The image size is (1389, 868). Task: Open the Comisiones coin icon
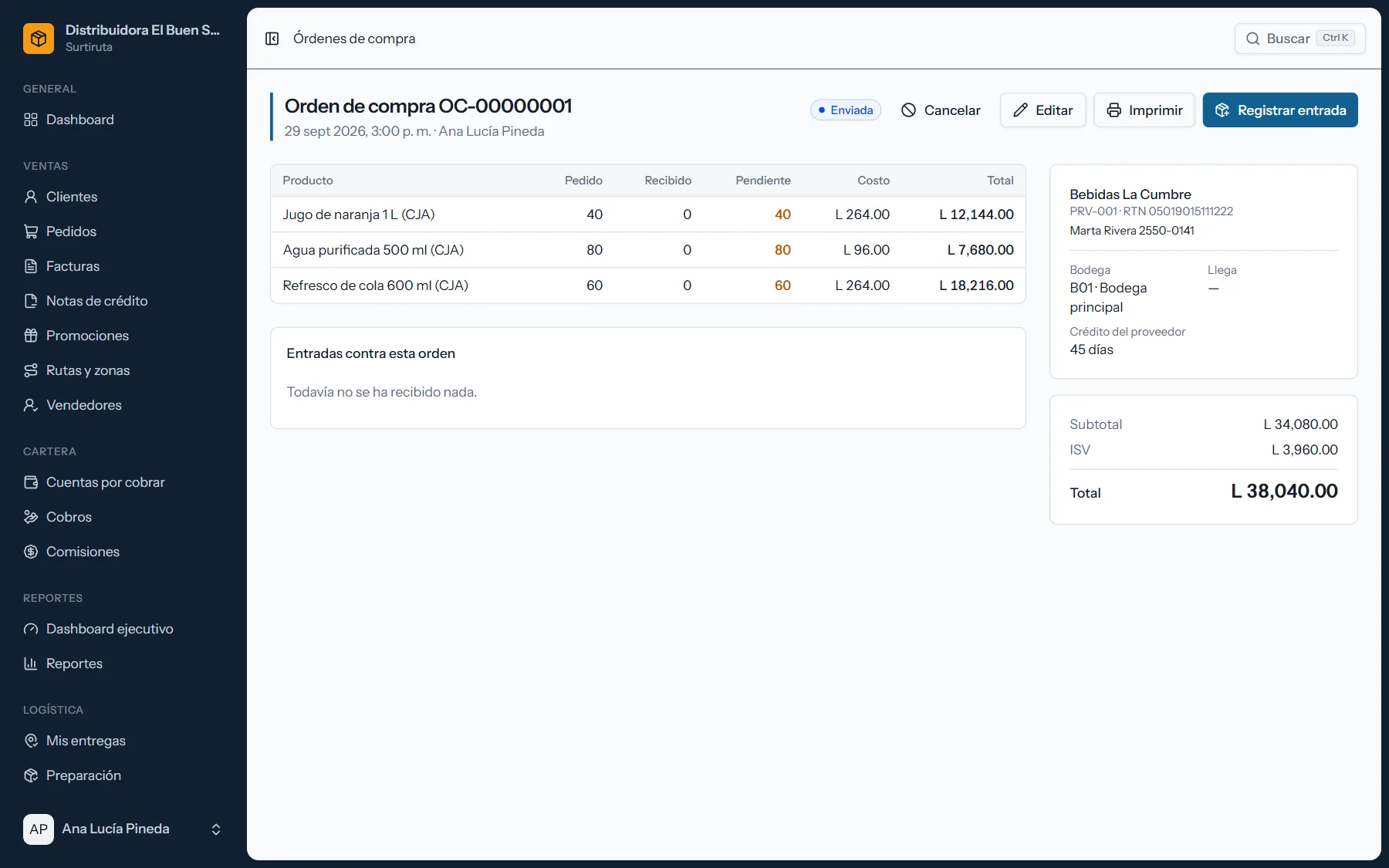(31, 552)
